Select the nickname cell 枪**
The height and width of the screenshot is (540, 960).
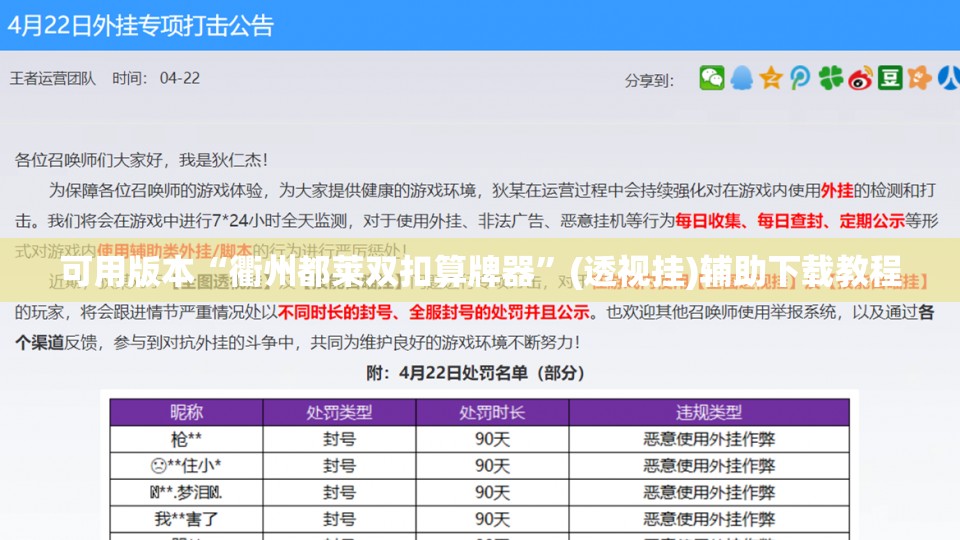click(x=186, y=439)
